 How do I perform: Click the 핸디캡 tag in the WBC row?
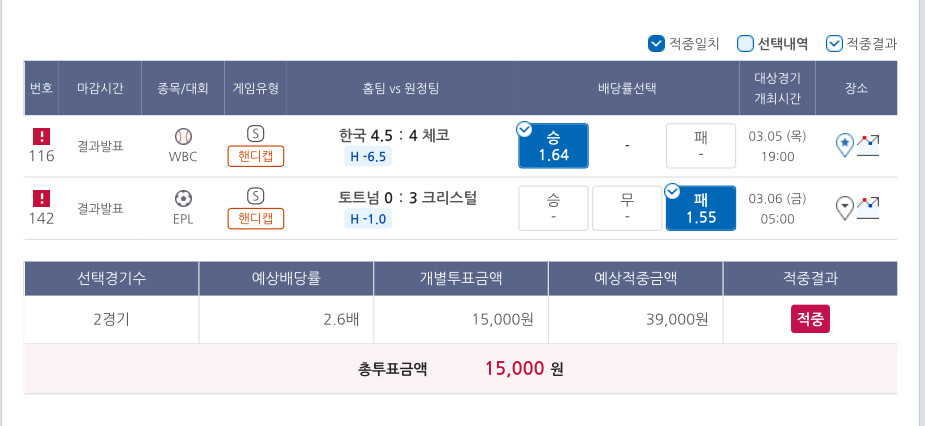pyautogui.click(x=255, y=157)
